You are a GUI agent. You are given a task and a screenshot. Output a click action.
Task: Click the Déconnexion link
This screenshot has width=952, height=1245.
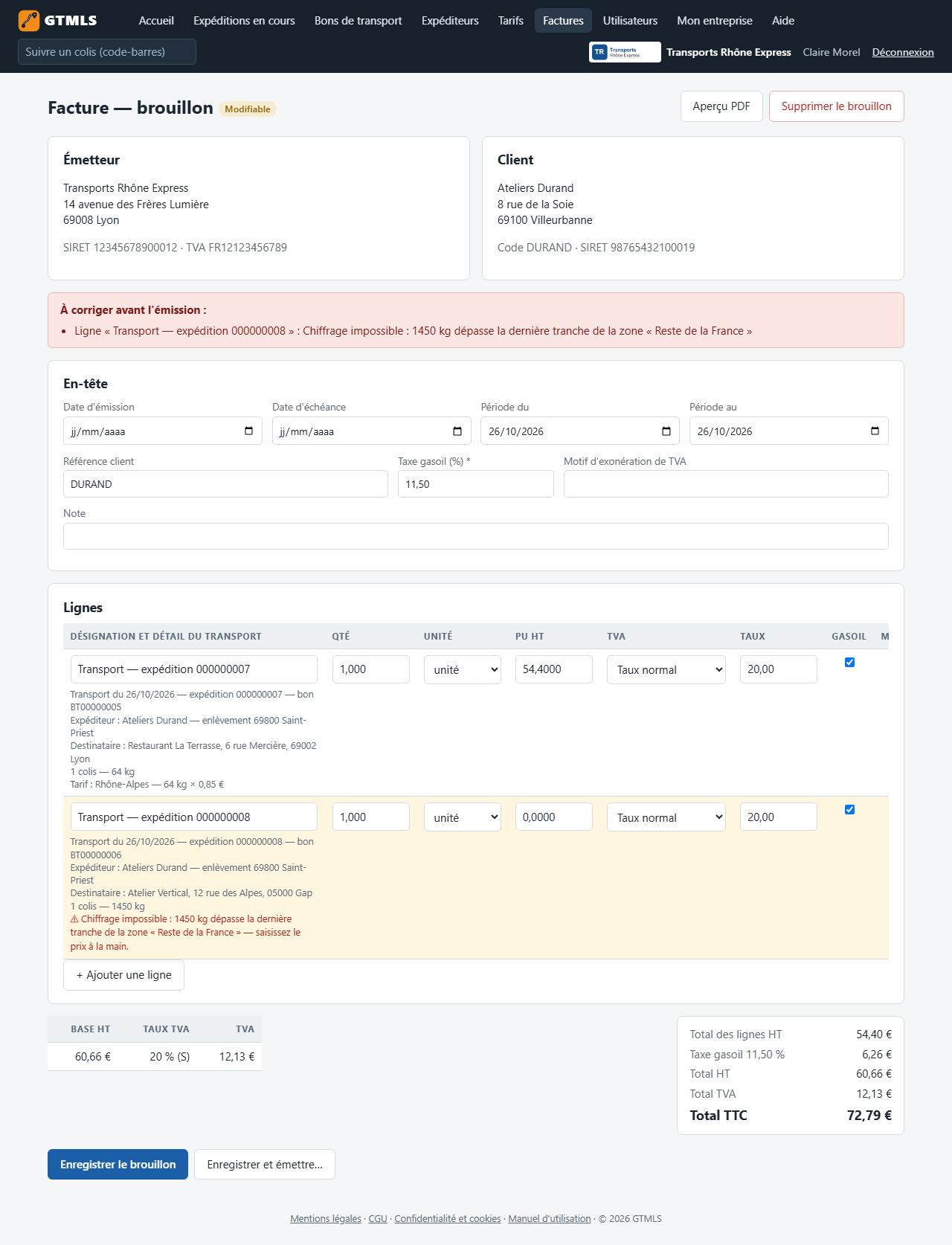pos(903,52)
